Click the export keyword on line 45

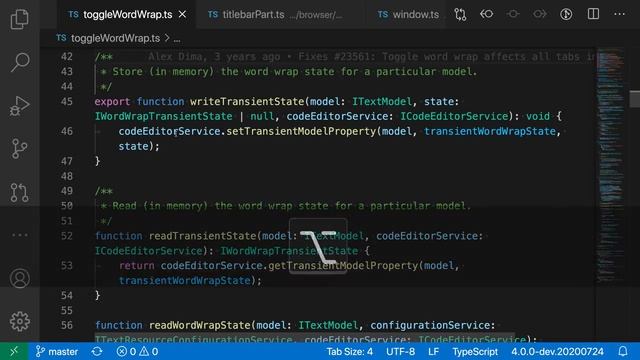point(112,101)
